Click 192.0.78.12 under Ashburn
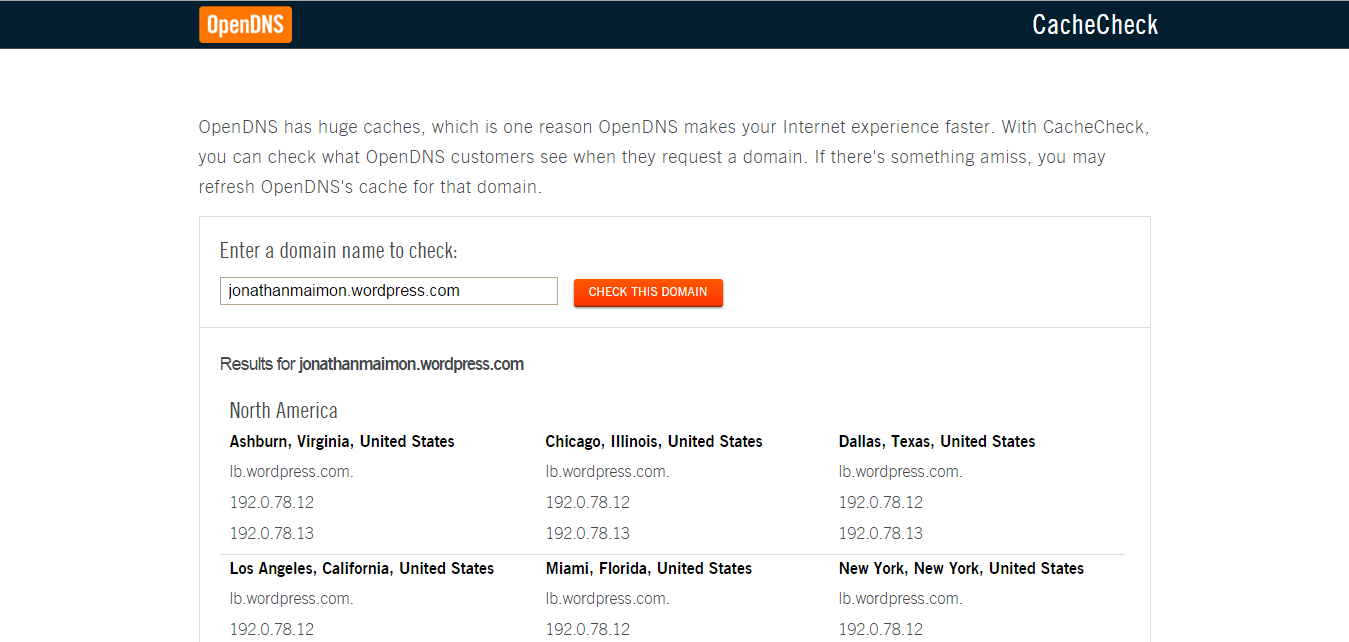This screenshot has width=1349, height=642. pos(272,503)
